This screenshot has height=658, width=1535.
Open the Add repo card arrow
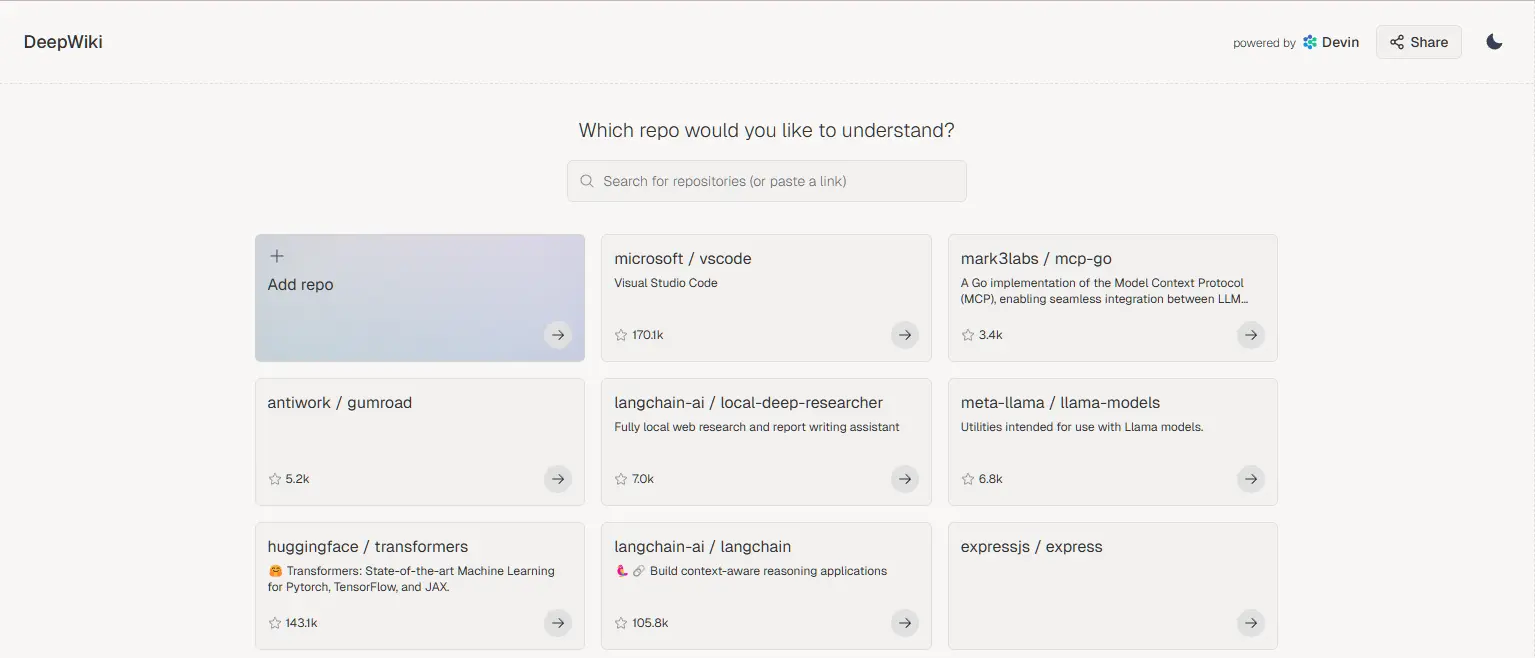click(558, 335)
